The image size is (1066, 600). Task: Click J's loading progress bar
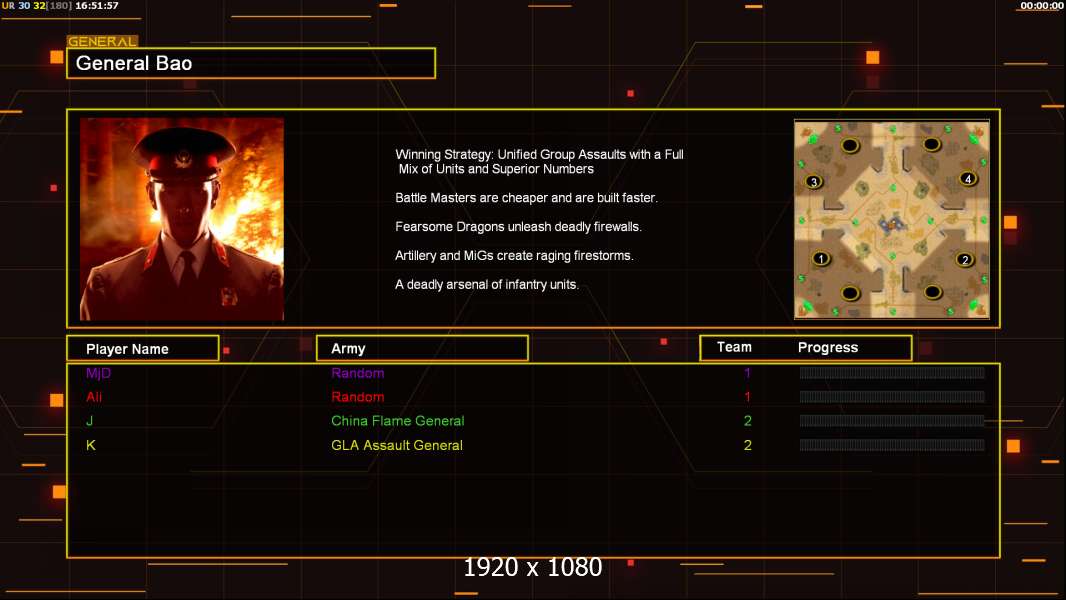tap(892, 421)
